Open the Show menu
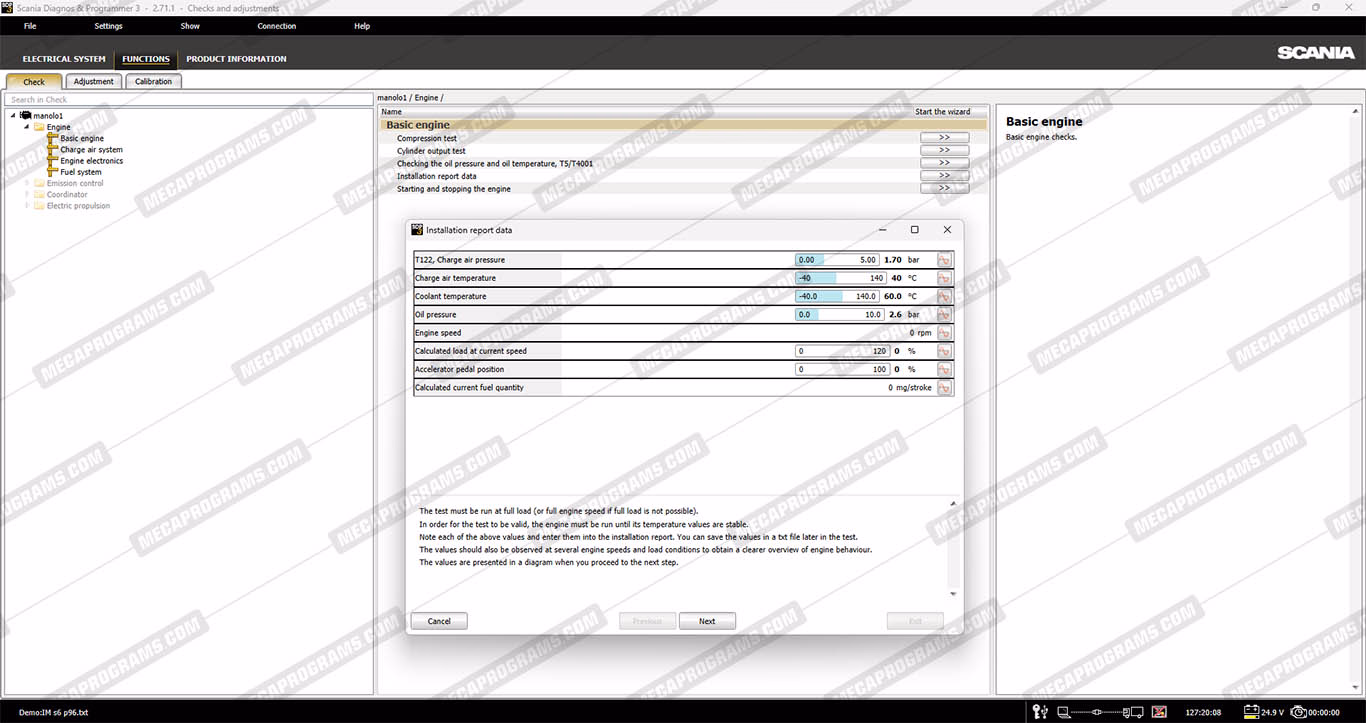 (x=190, y=26)
